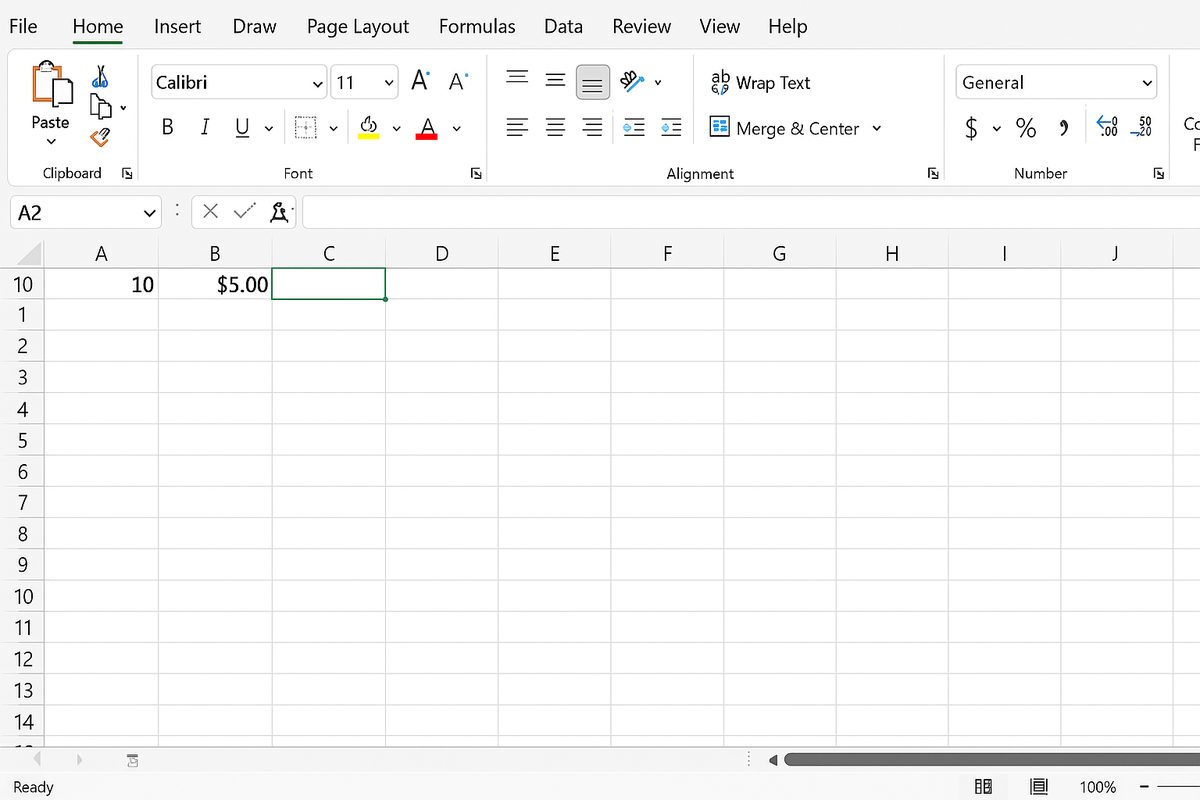Toggle Bold formatting
1200x800 pixels.
[x=167, y=127]
